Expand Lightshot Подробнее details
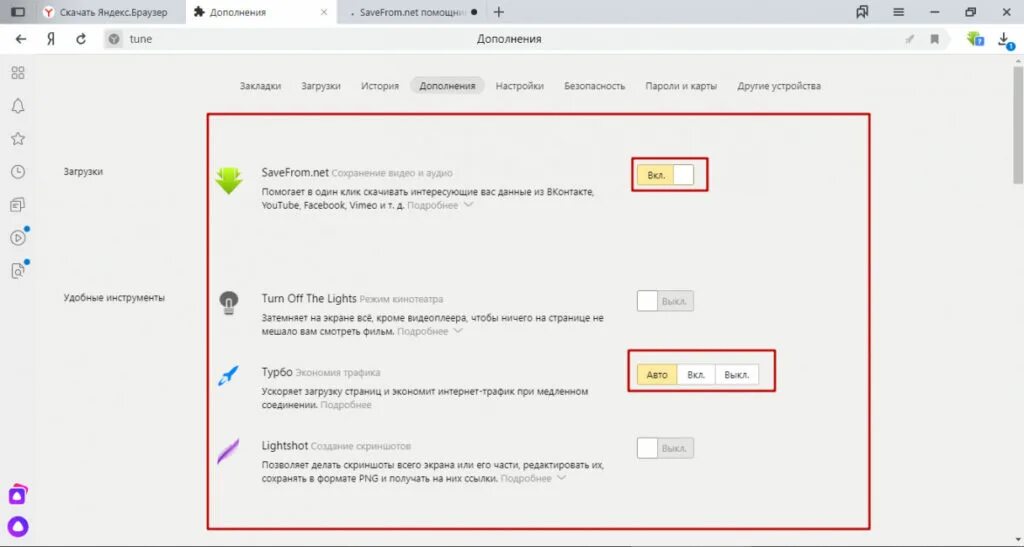The height and width of the screenshot is (547, 1024). pyautogui.click(x=533, y=478)
